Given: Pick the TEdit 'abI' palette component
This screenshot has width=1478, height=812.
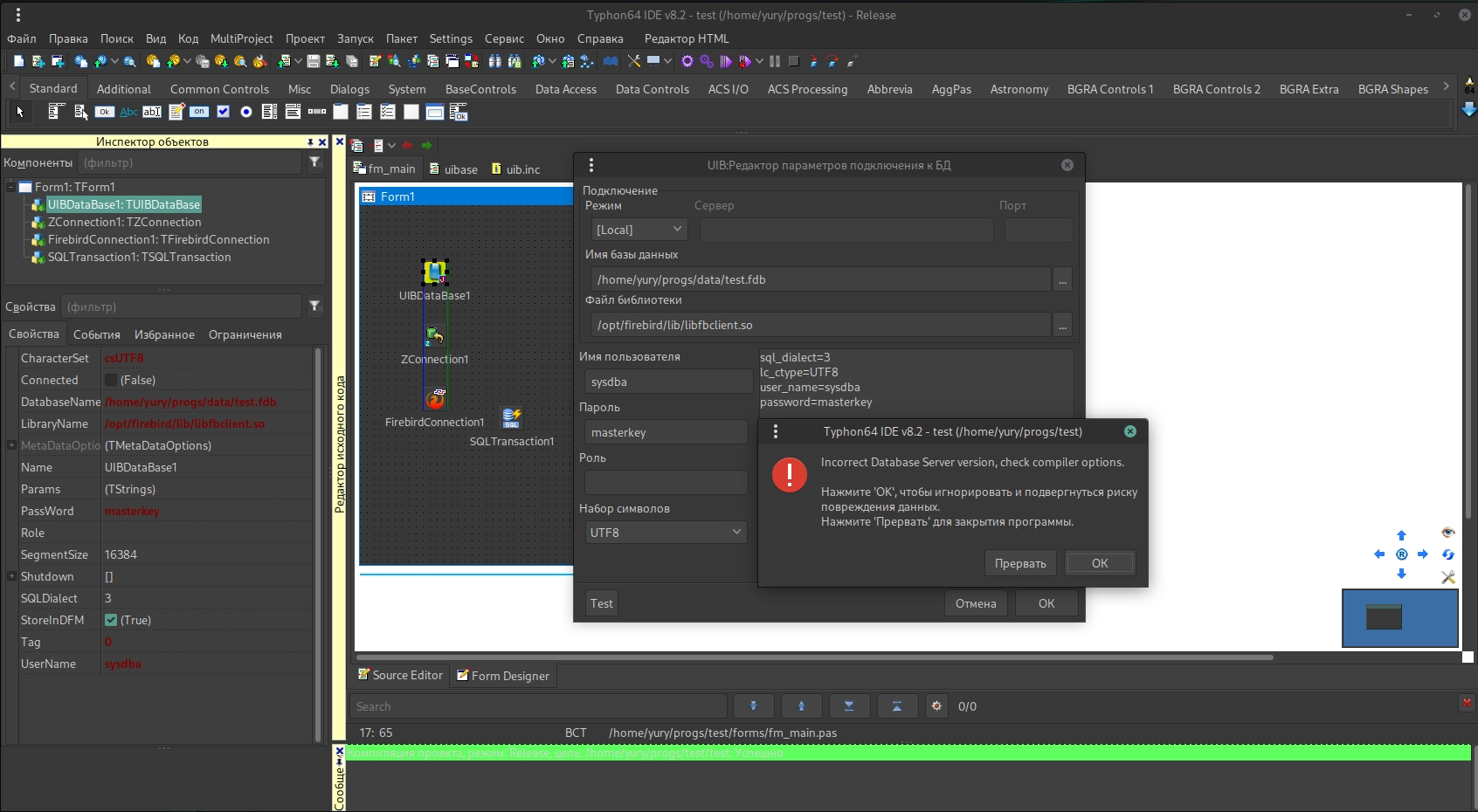Looking at the screenshot, I should coord(152,112).
